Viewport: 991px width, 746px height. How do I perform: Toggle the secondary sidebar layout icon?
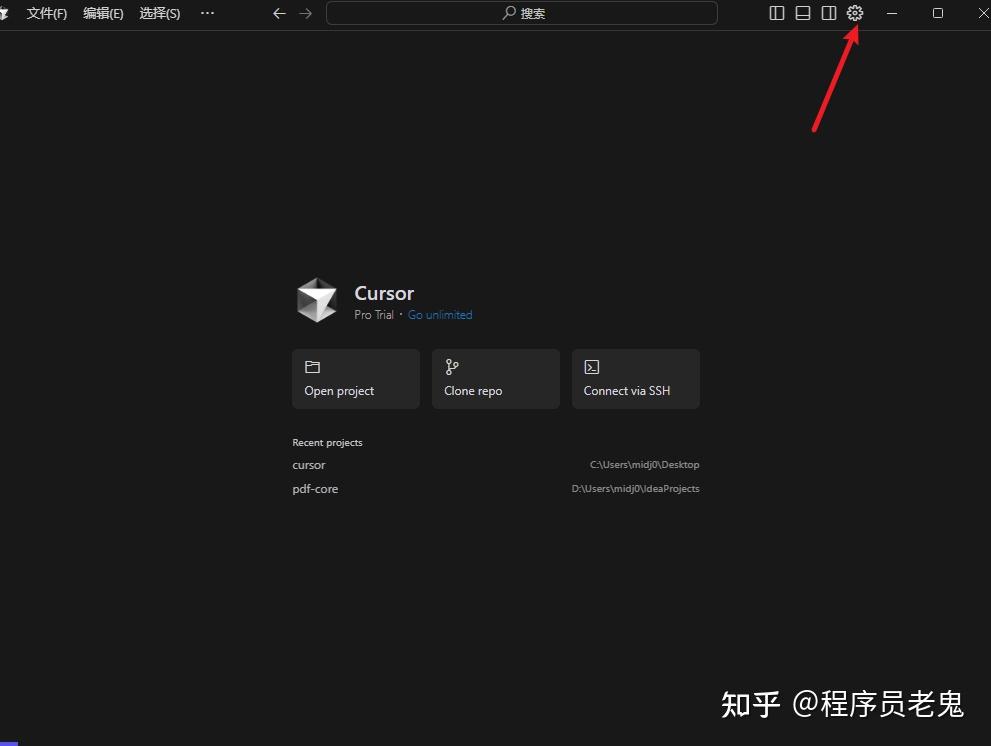pos(829,13)
